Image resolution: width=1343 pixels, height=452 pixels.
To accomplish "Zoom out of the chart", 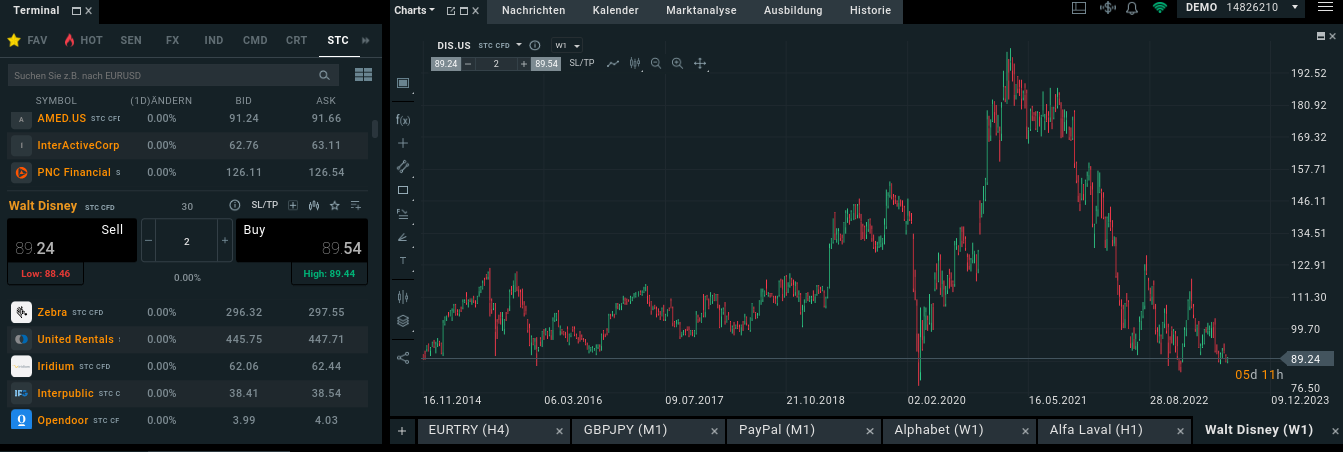I will pos(656,63).
